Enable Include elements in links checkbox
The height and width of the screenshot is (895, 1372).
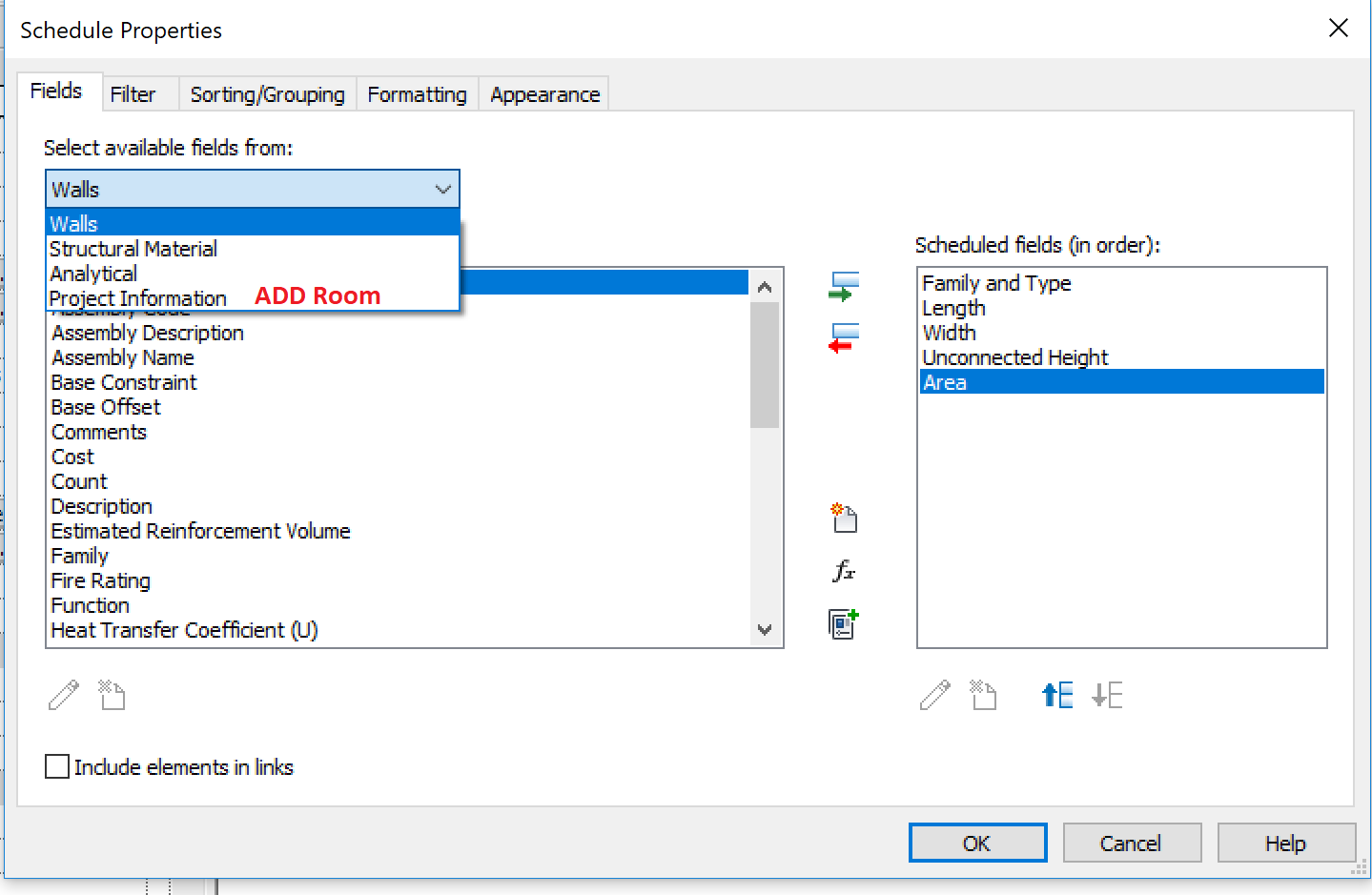(57, 767)
